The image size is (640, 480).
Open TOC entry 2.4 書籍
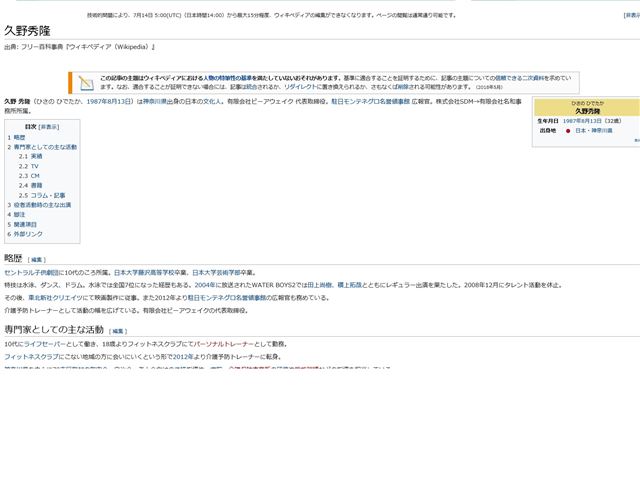[x=30, y=185]
